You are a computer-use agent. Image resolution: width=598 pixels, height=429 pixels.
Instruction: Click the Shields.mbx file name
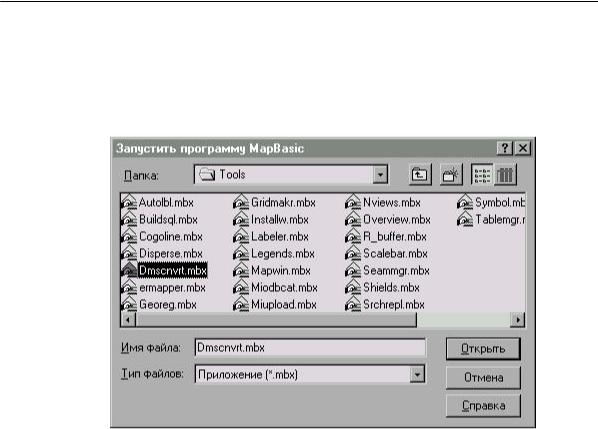pos(391,288)
